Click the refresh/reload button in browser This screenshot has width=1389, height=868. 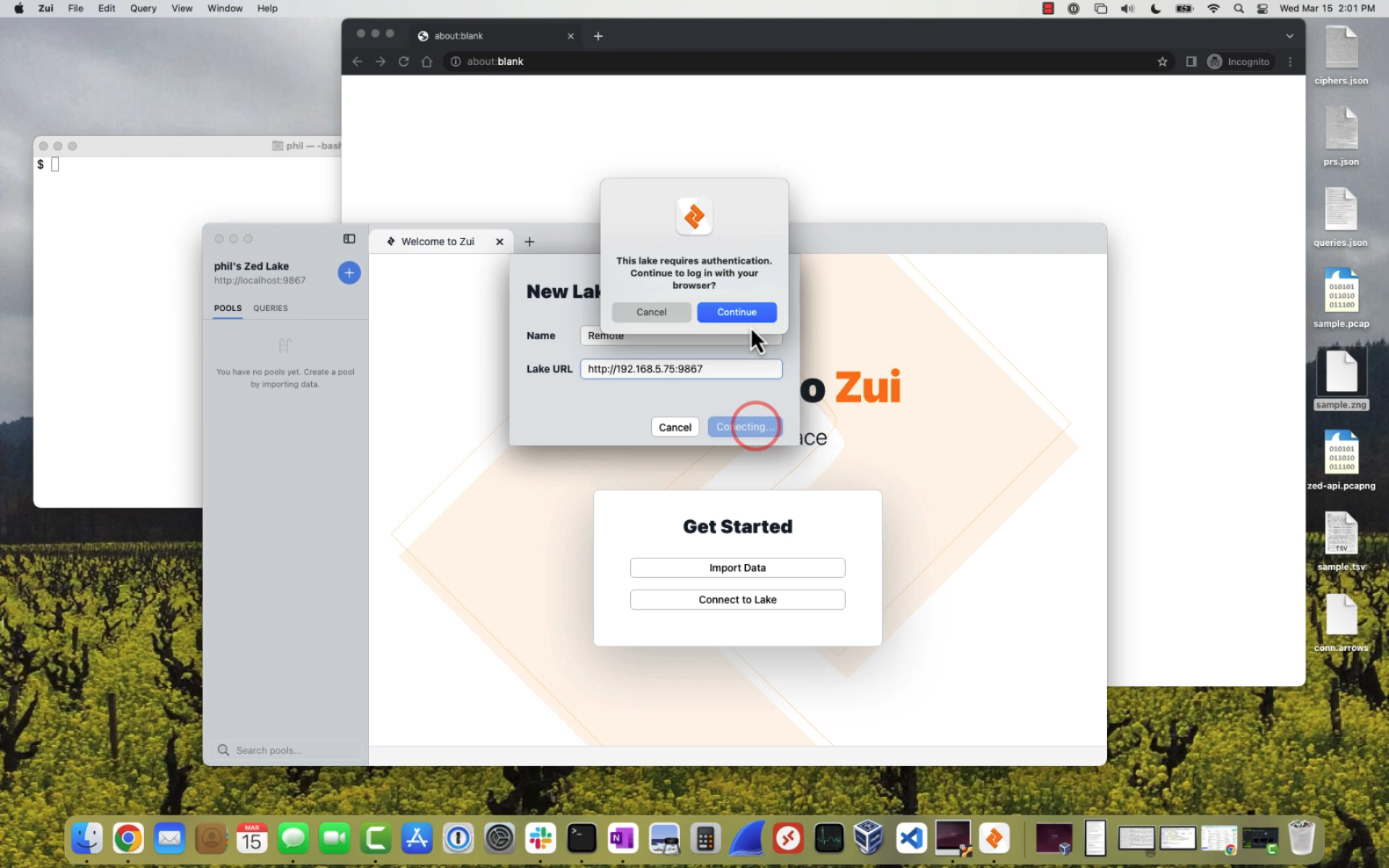tap(404, 61)
